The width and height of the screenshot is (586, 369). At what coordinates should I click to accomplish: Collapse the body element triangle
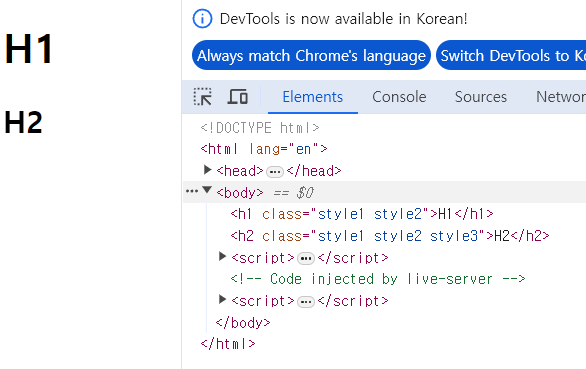pyautogui.click(x=207, y=190)
